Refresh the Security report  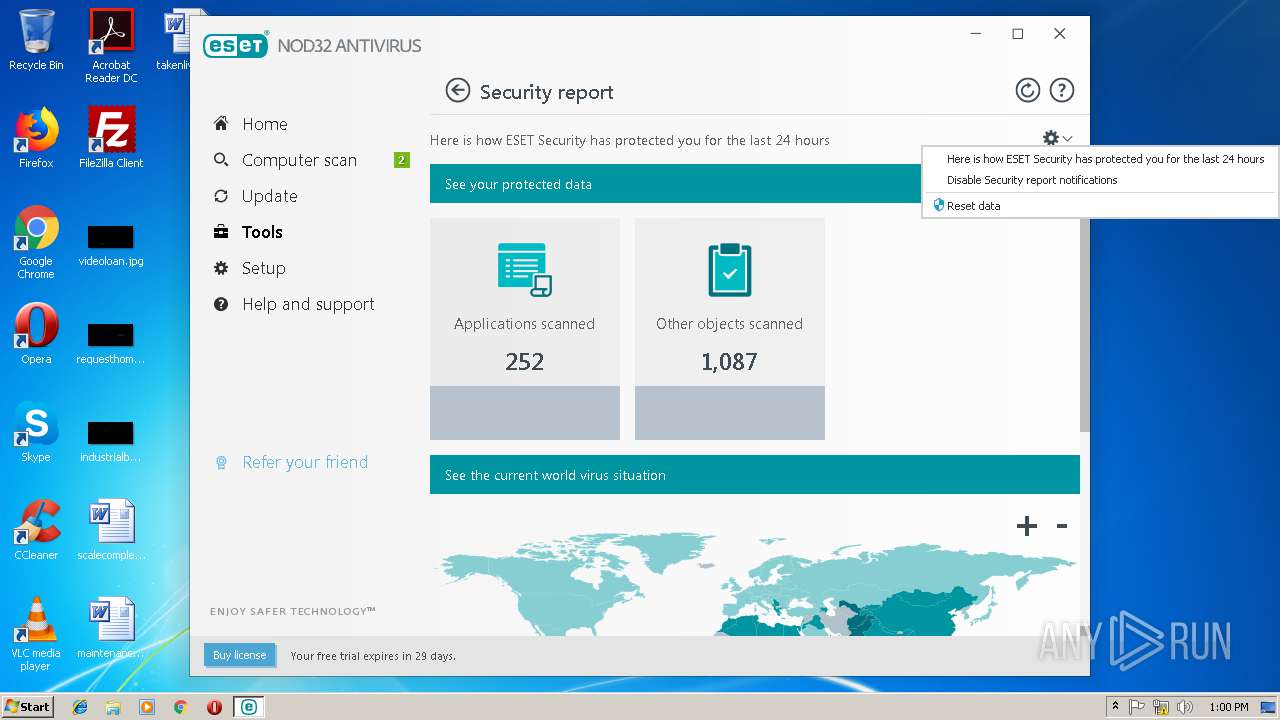pyautogui.click(x=1027, y=91)
